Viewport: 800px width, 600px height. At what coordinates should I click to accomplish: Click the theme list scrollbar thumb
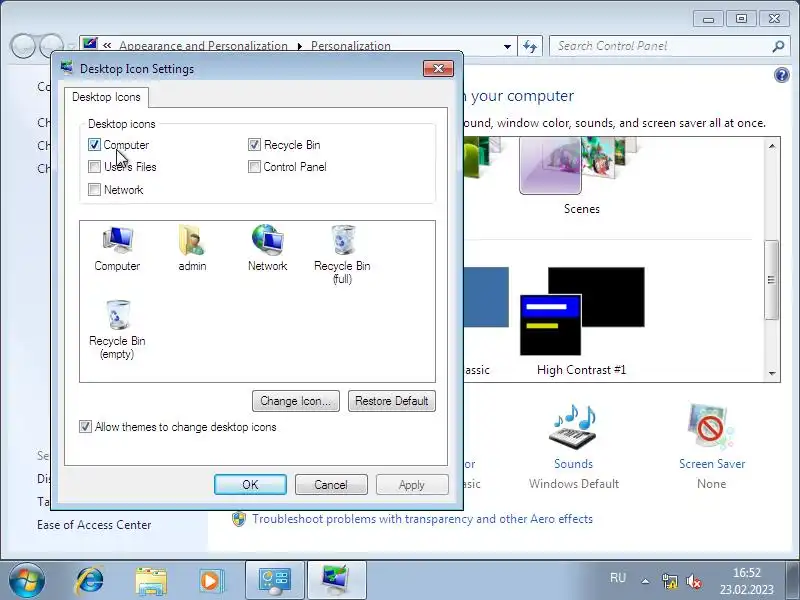(771, 280)
